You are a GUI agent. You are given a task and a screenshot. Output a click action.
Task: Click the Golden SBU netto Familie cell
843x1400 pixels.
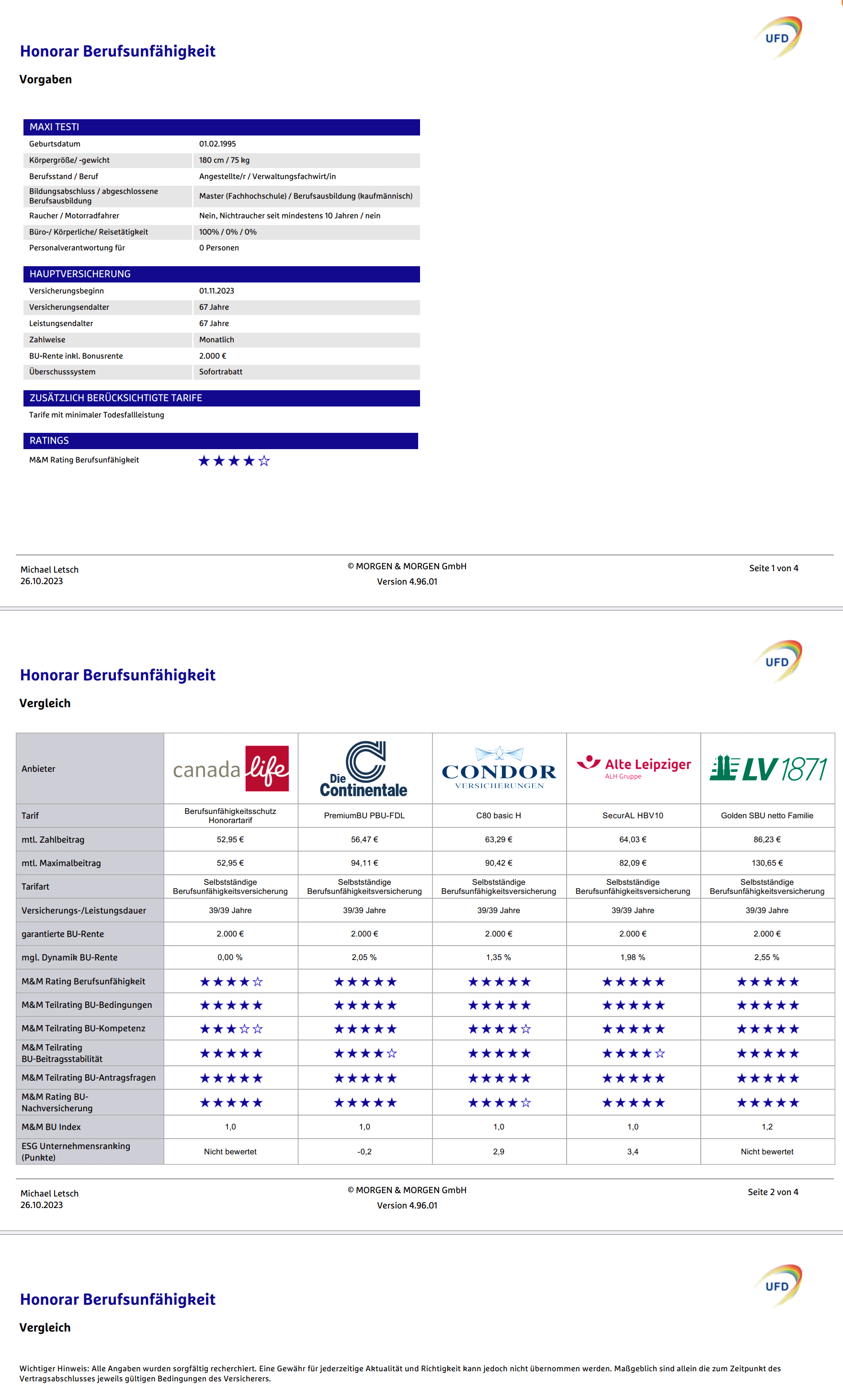[x=767, y=815]
